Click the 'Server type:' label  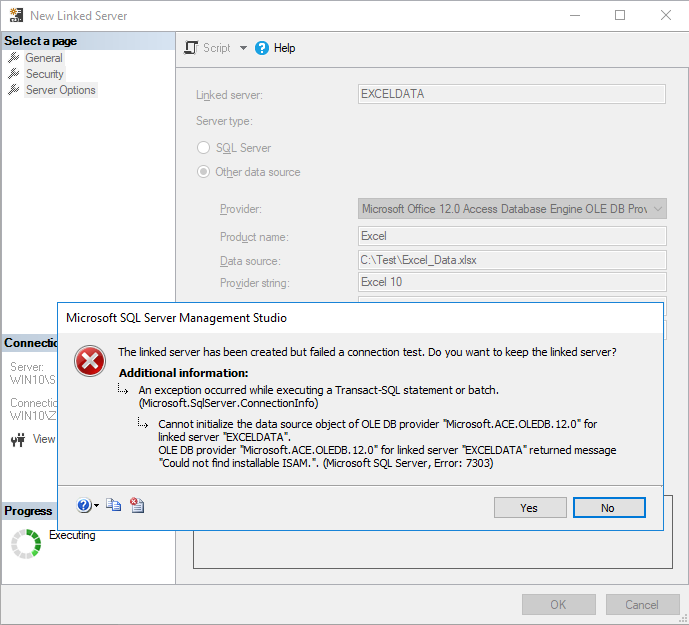coord(224,121)
